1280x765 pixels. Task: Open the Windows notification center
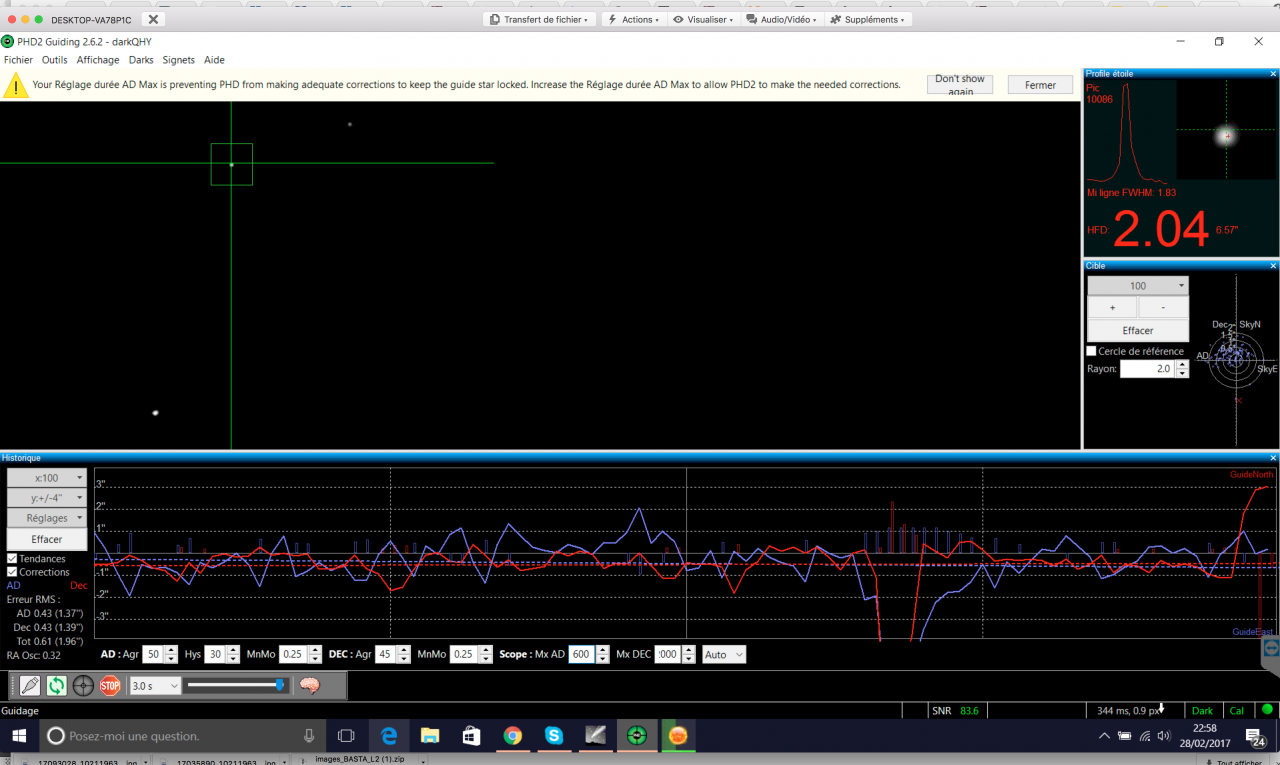pos(1254,737)
